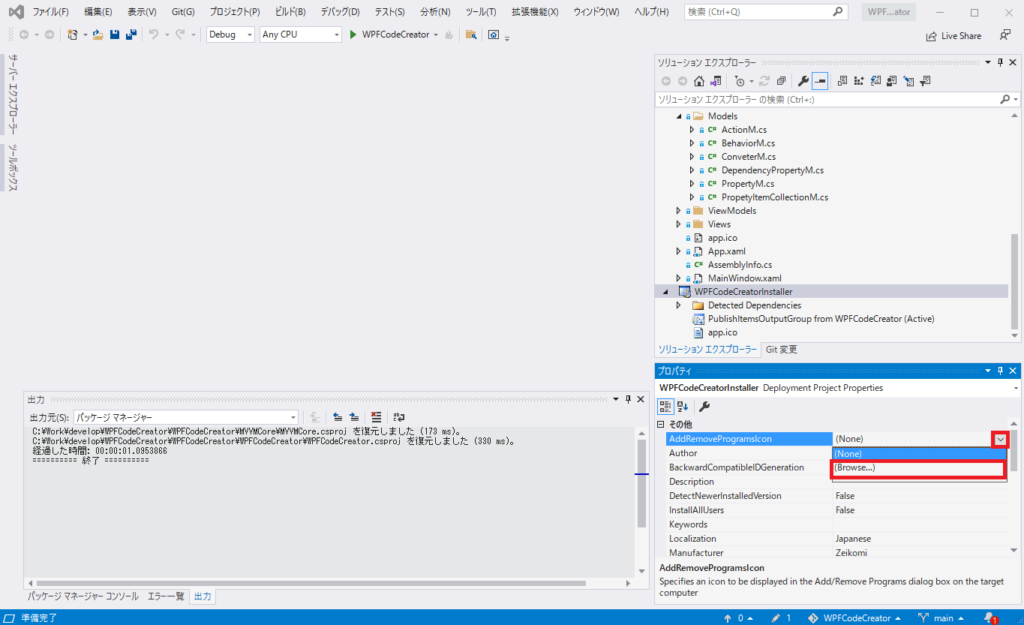1024x625 pixels.
Task: Click WPFCodeCreator repository in status bar
Action: tap(854, 618)
